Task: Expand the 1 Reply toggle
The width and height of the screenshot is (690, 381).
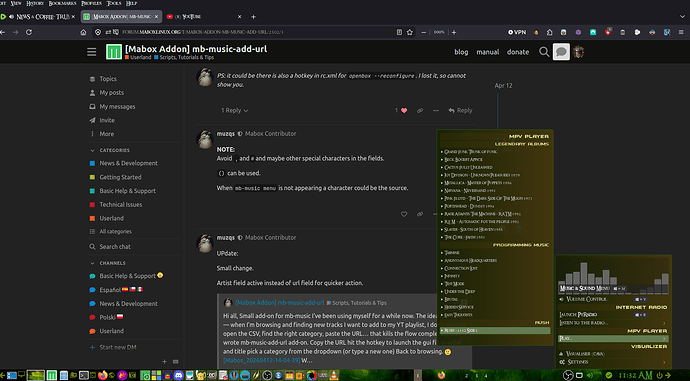Action: point(235,110)
